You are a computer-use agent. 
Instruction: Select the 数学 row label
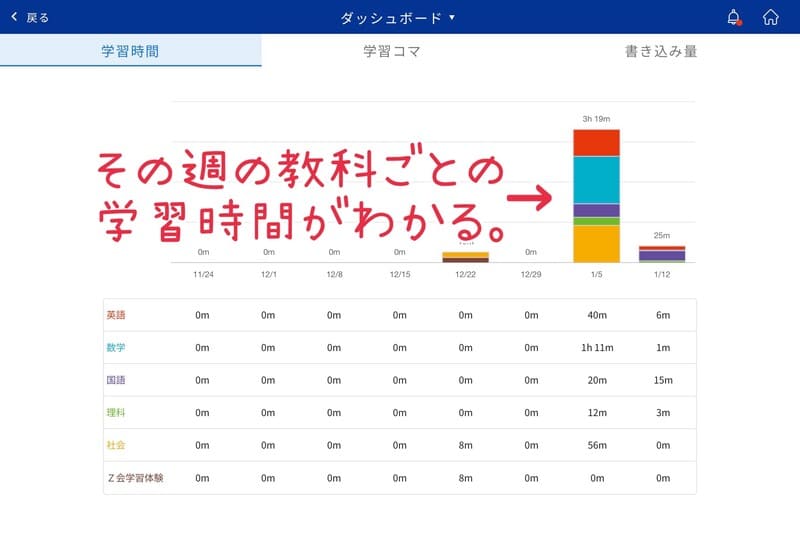point(116,347)
